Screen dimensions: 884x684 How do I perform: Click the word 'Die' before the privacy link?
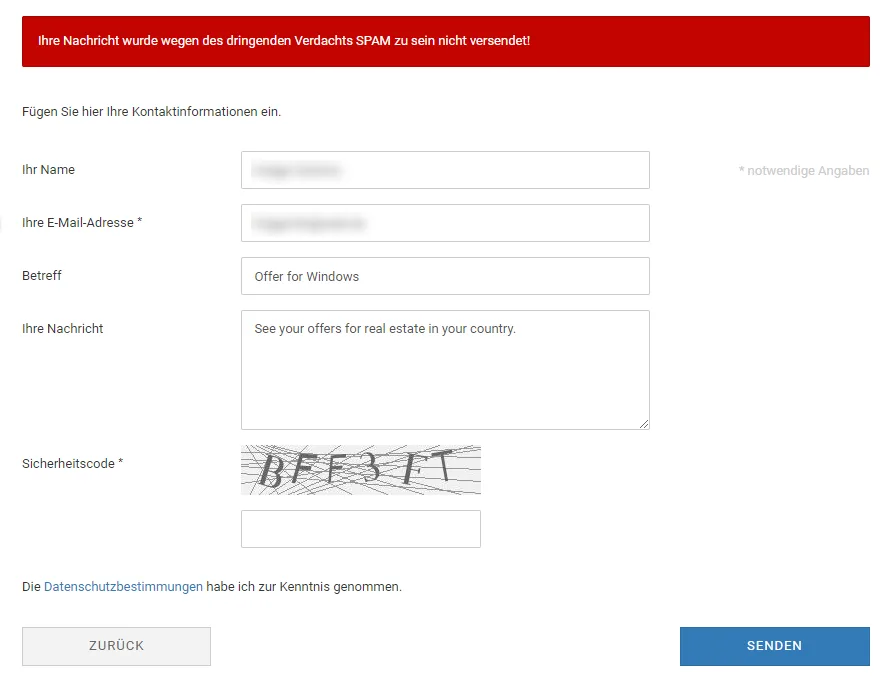click(x=31, y=586)
